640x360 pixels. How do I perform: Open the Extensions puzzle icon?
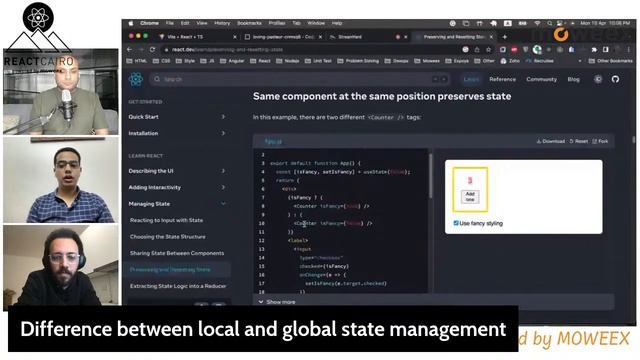[594, 49]
